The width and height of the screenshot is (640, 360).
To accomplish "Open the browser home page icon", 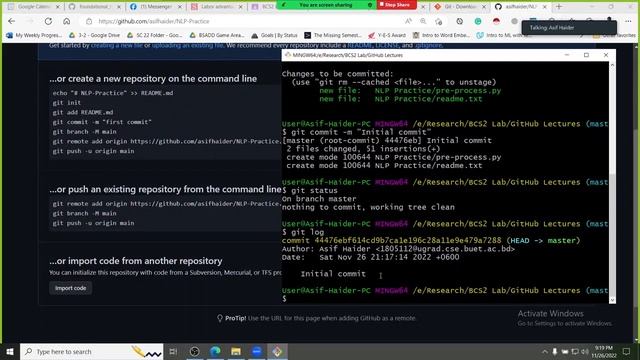I will click(67, 21).
